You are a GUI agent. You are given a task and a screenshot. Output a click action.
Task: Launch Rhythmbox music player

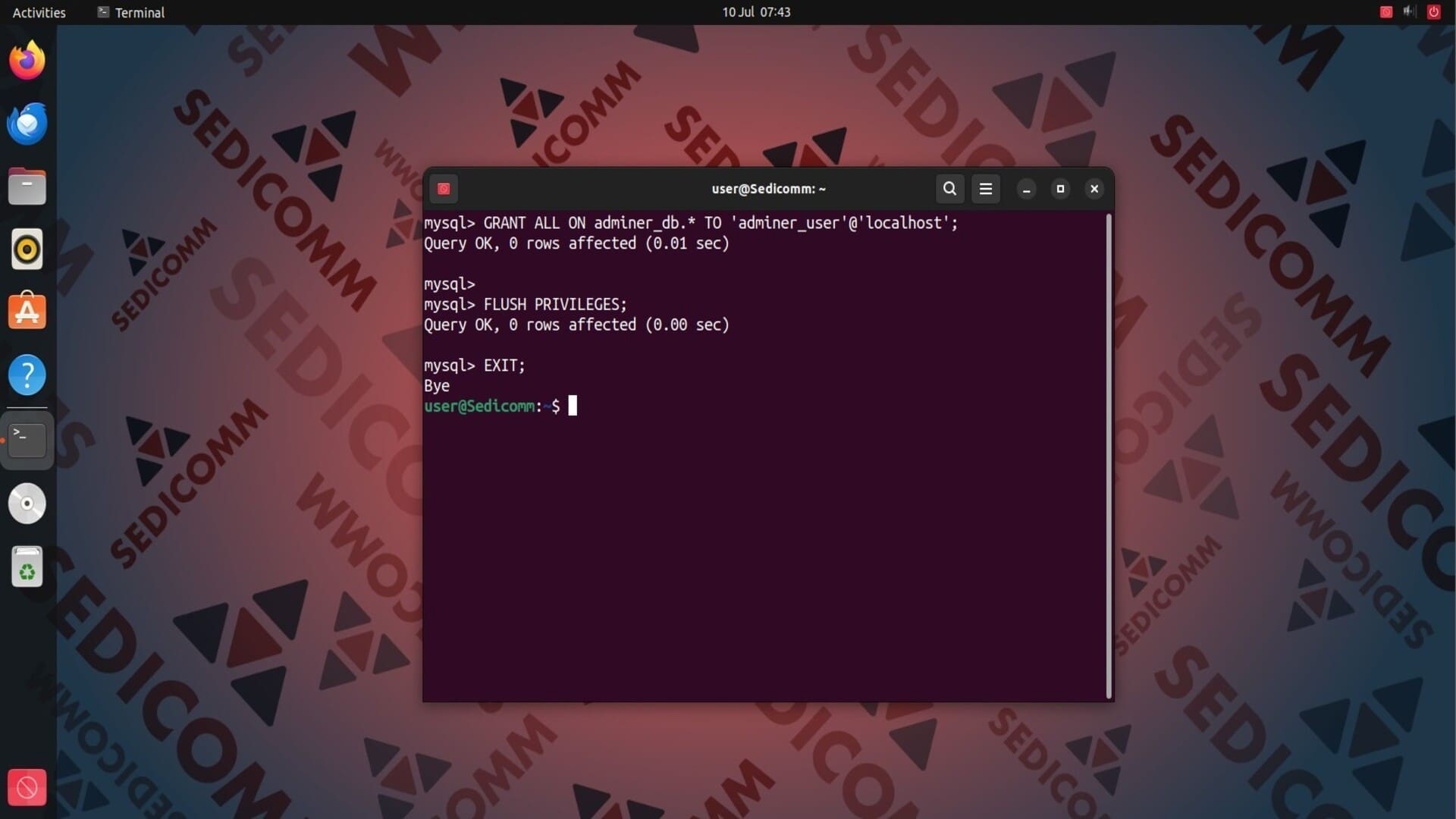click(x=27, y=249)
